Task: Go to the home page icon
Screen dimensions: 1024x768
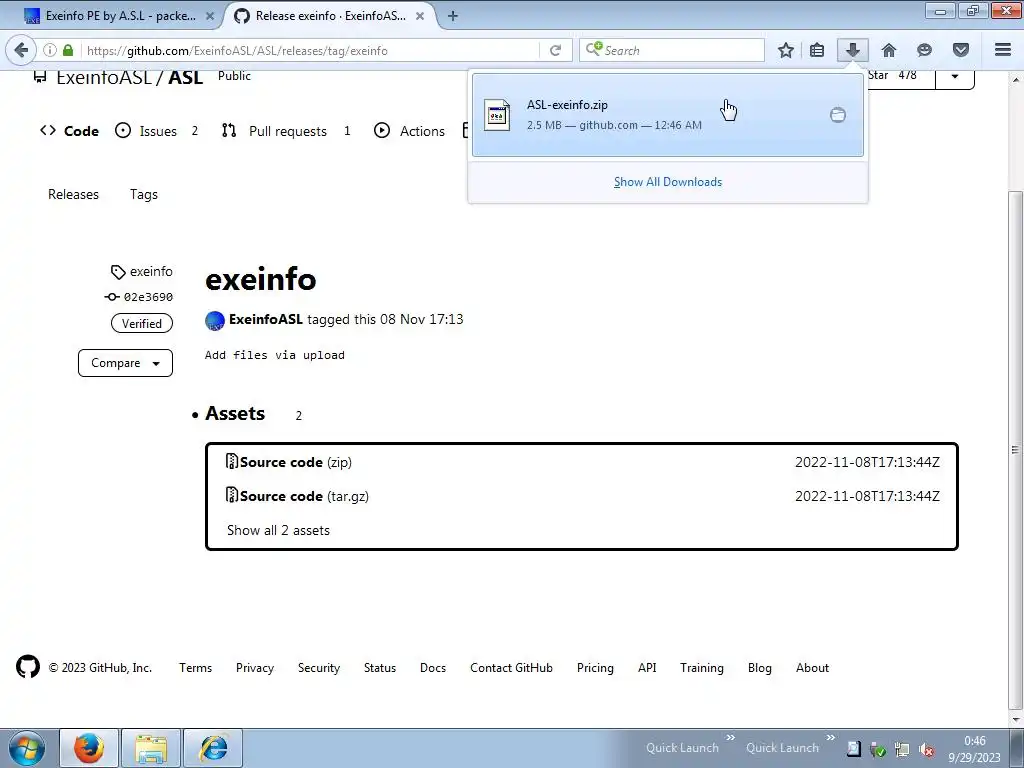Action: (x=889, y=50)
